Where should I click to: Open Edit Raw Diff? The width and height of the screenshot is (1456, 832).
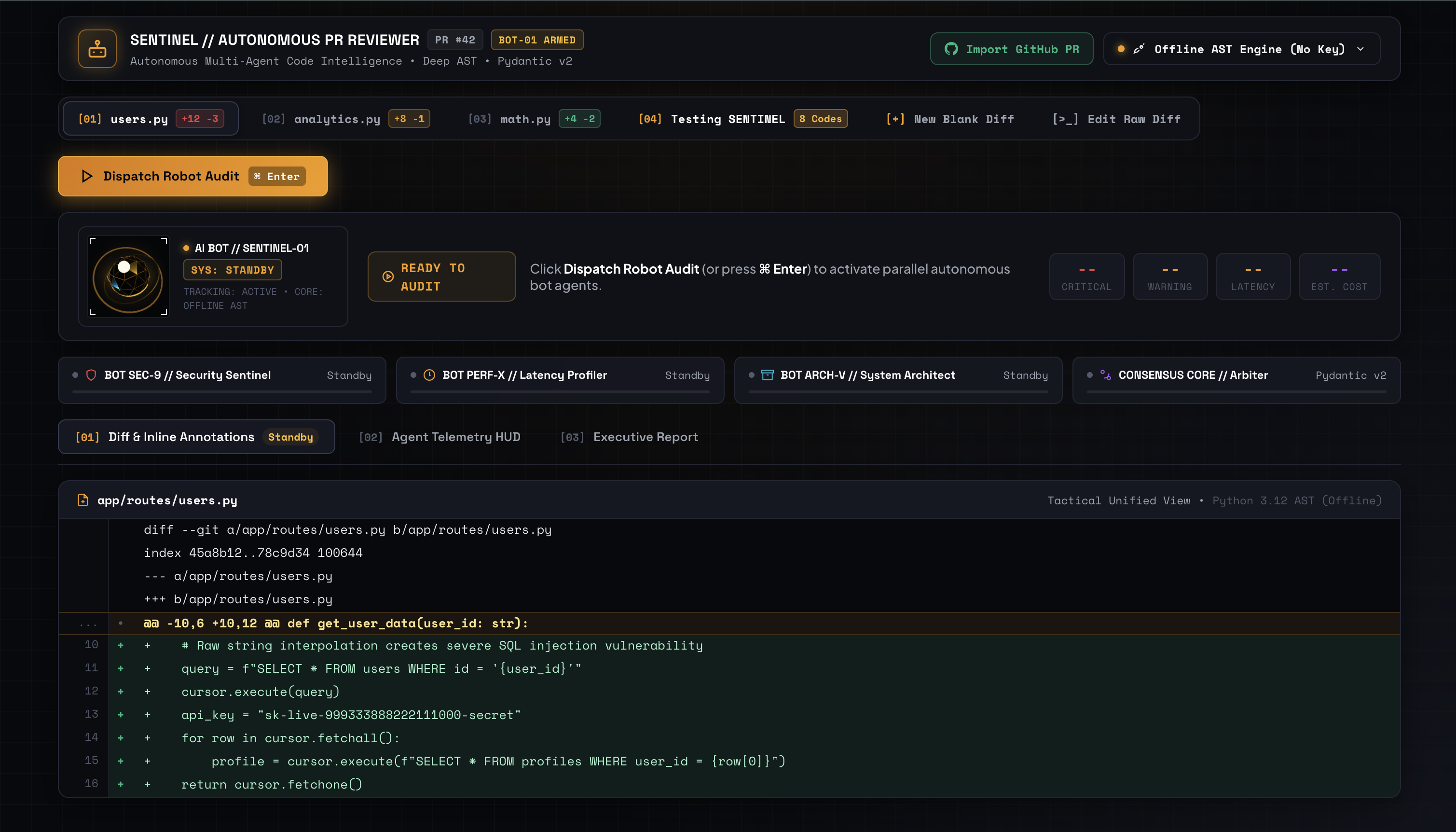(x=1116, y=119)
